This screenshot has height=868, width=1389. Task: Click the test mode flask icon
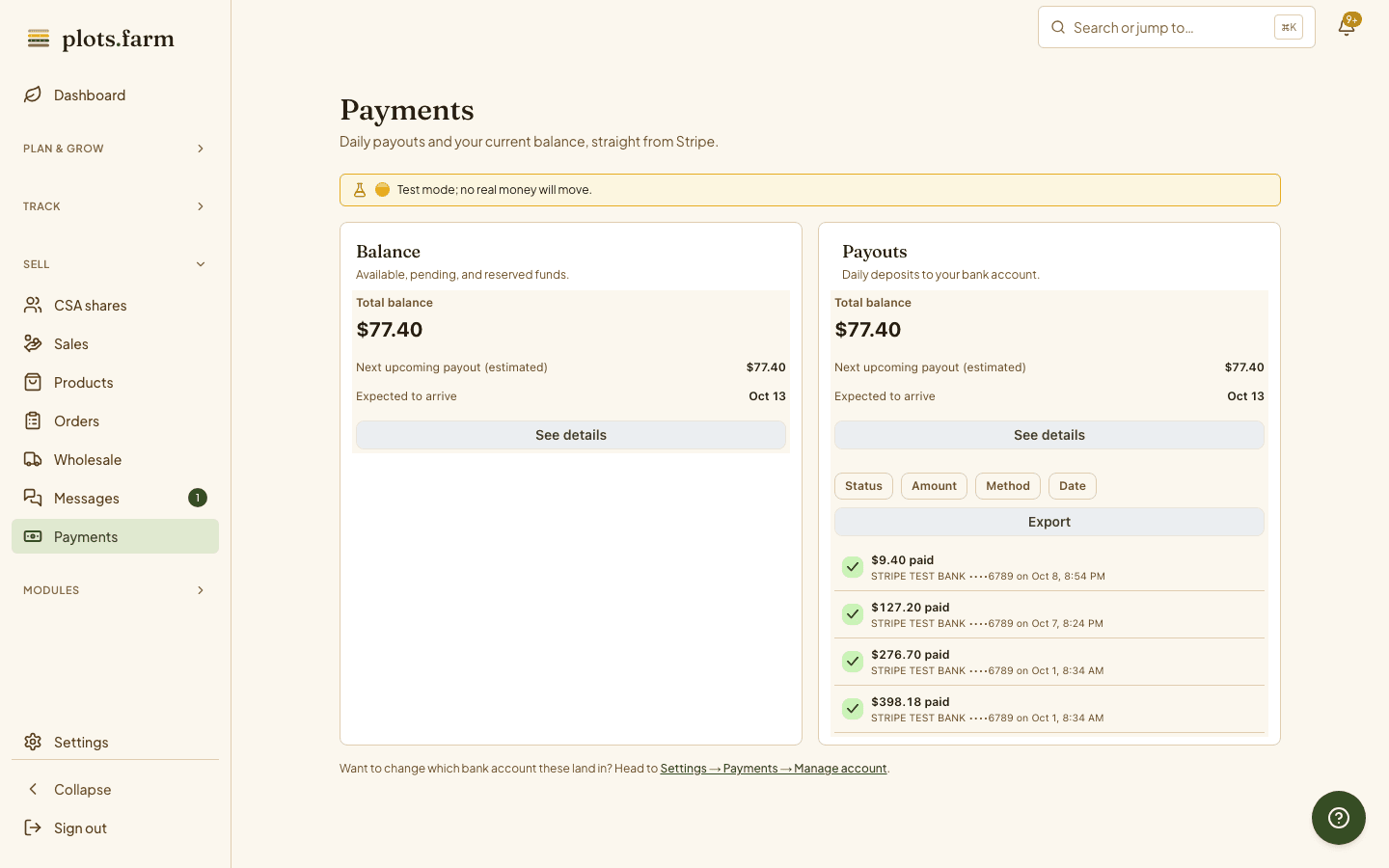coord(360,190)
